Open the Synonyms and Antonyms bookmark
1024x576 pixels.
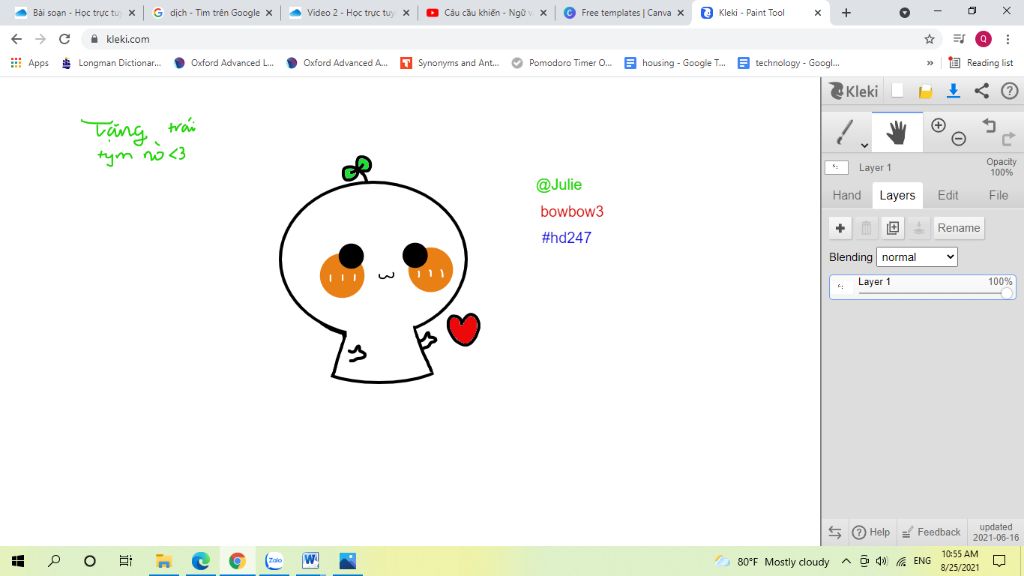tap(450, 63)
